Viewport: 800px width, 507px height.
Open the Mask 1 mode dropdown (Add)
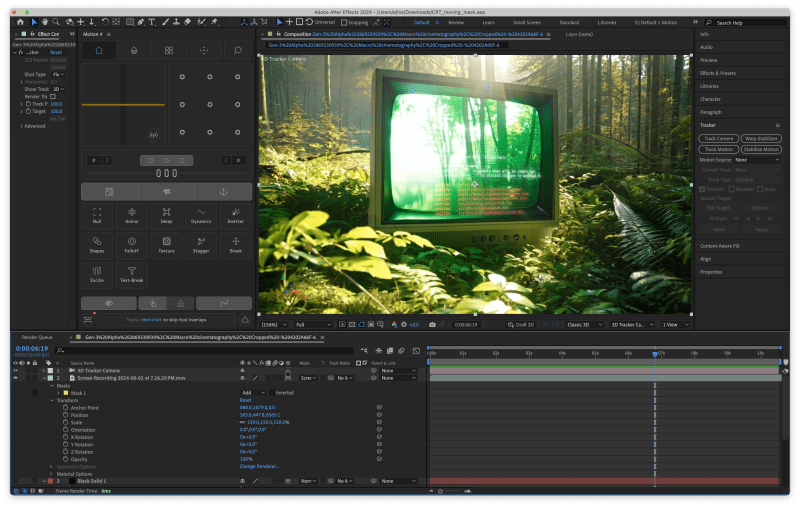254,393
